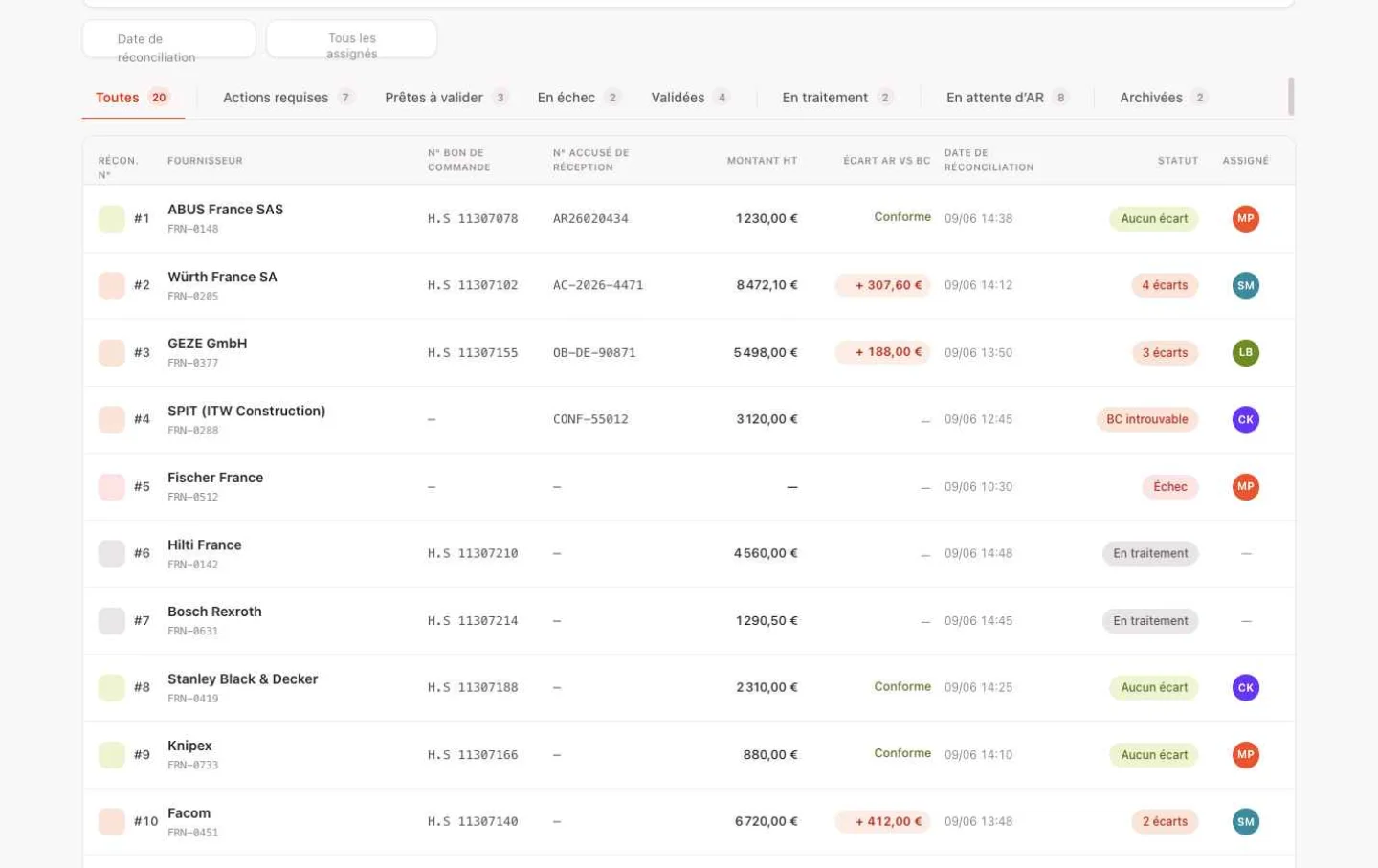Select the checkbox for reconciliation #1 ABUS
Image resolution: width=1378 pixels, height=868 pixels.
[112, 218]
